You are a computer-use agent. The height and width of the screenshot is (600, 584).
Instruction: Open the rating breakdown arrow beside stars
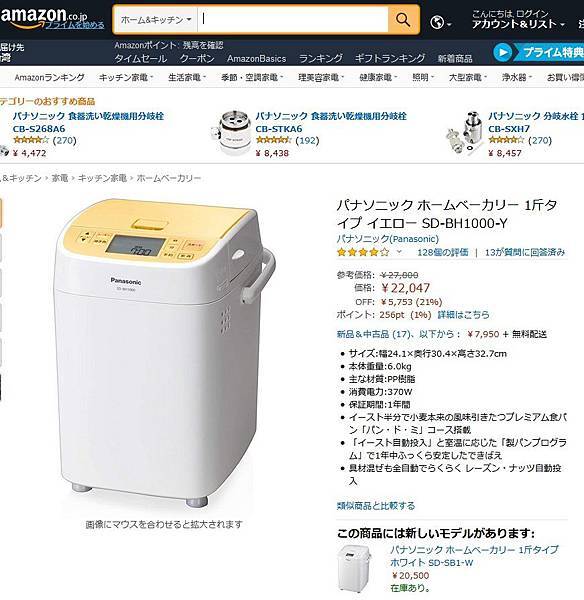click(x=399, y=252)
